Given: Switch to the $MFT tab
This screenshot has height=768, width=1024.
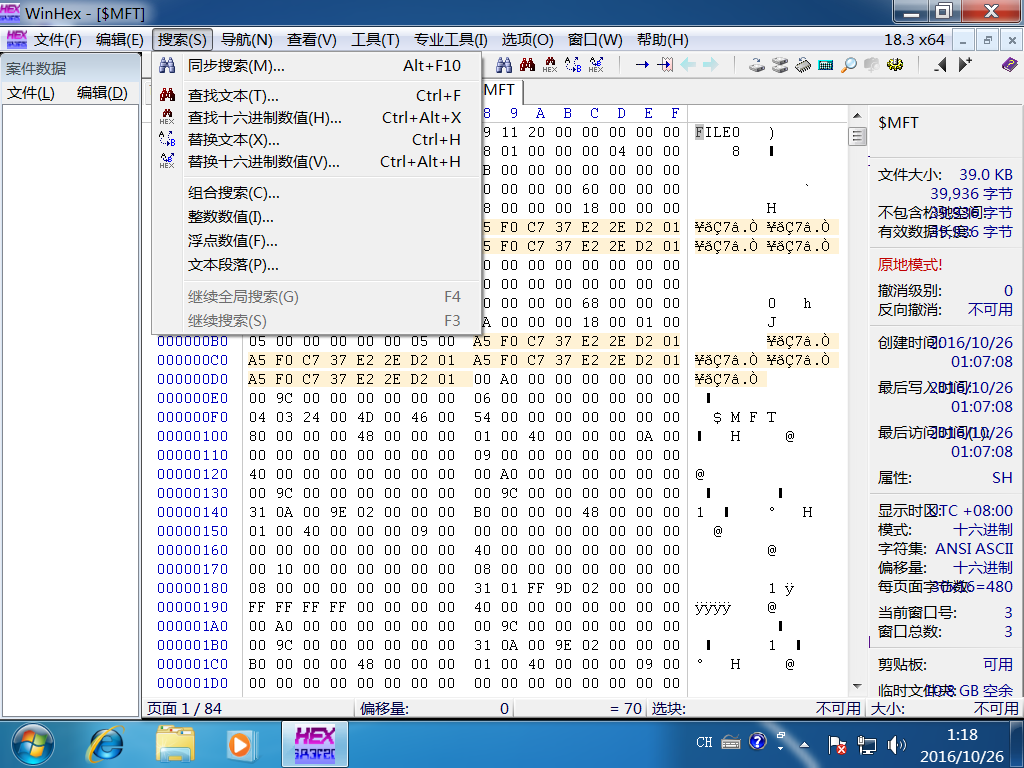Looking at the screenshot, I should click(x=500, y=90).
